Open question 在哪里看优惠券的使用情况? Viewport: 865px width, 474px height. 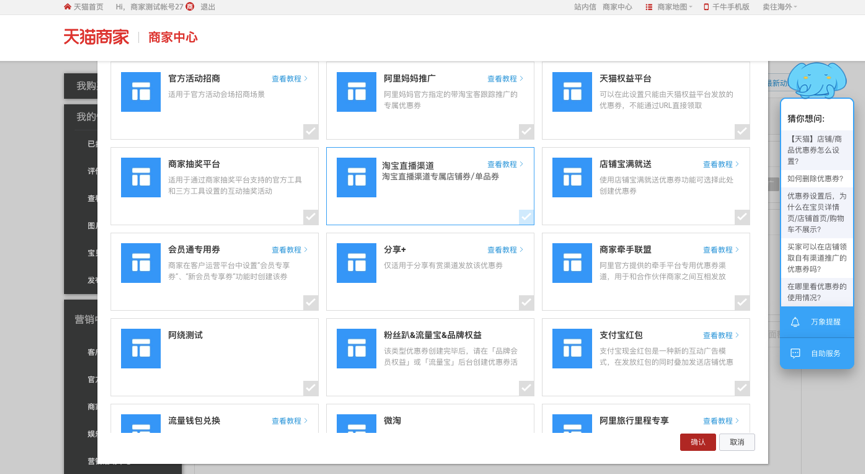816,292
